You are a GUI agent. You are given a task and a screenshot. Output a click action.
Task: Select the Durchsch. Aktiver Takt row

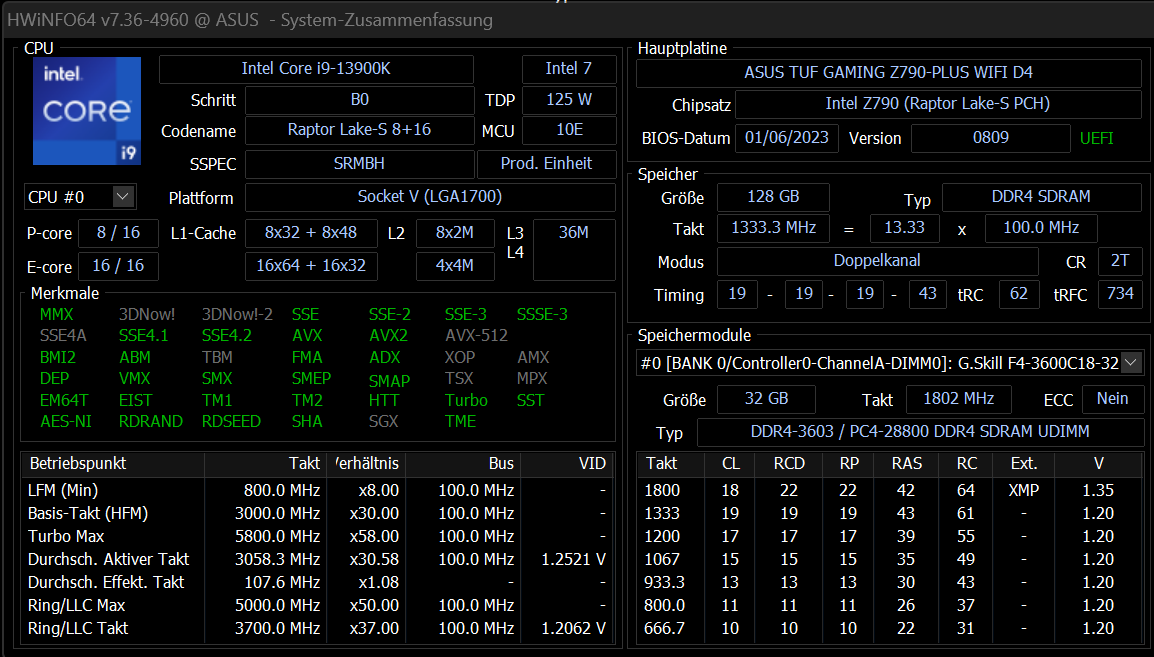pyautogui.click(x=317, y=559)
